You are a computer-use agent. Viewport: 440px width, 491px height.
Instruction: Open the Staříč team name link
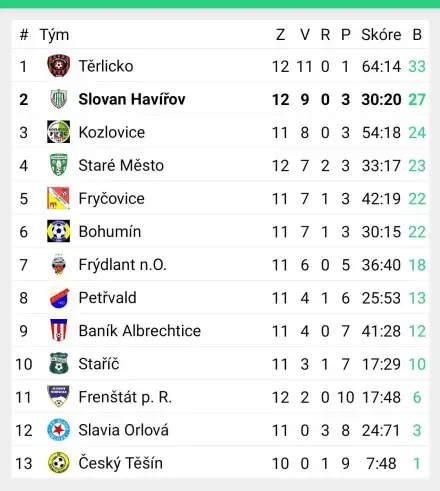coord(99,364)
